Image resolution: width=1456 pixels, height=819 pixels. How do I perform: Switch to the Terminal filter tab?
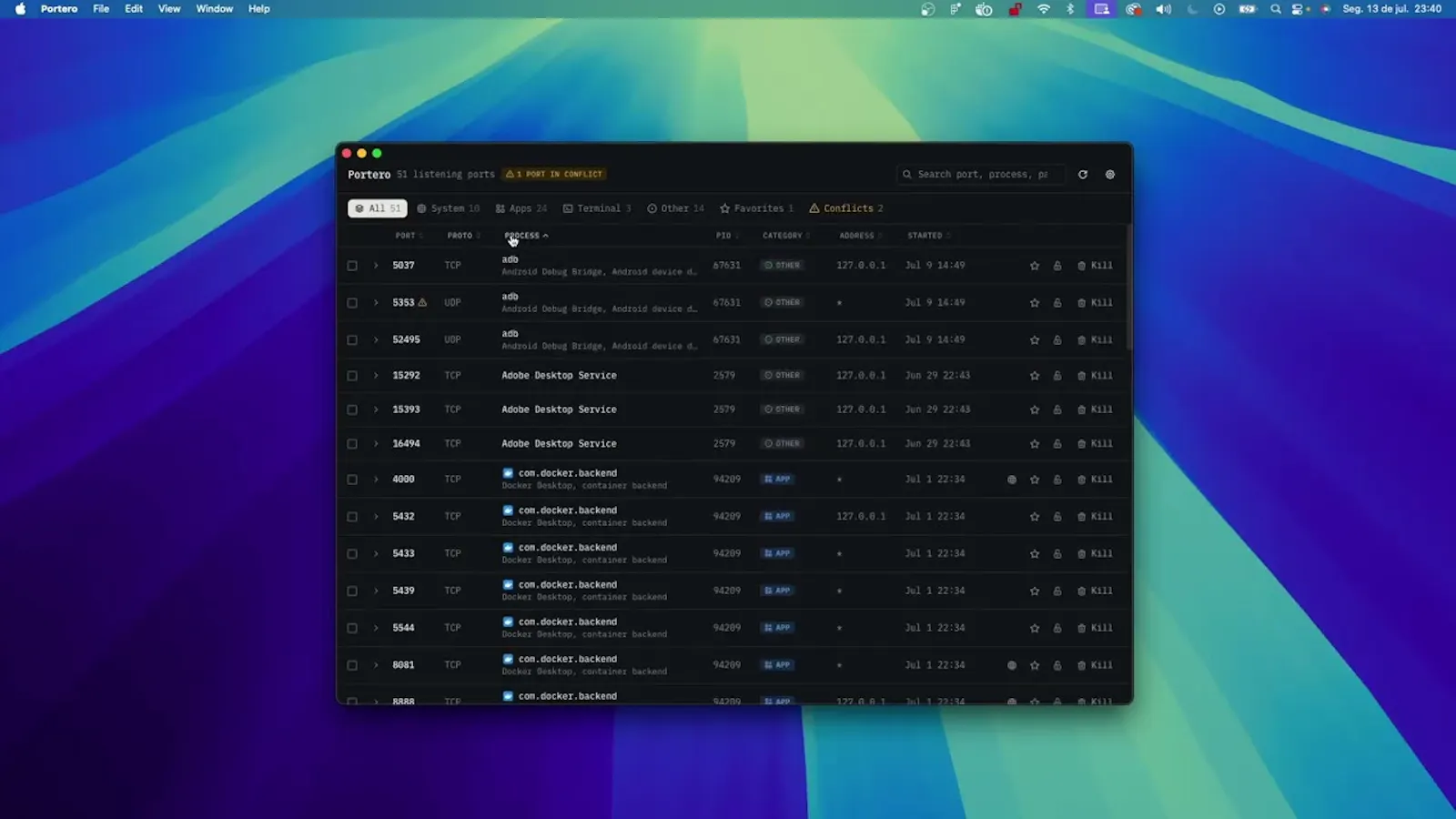[x=597, y=208]
